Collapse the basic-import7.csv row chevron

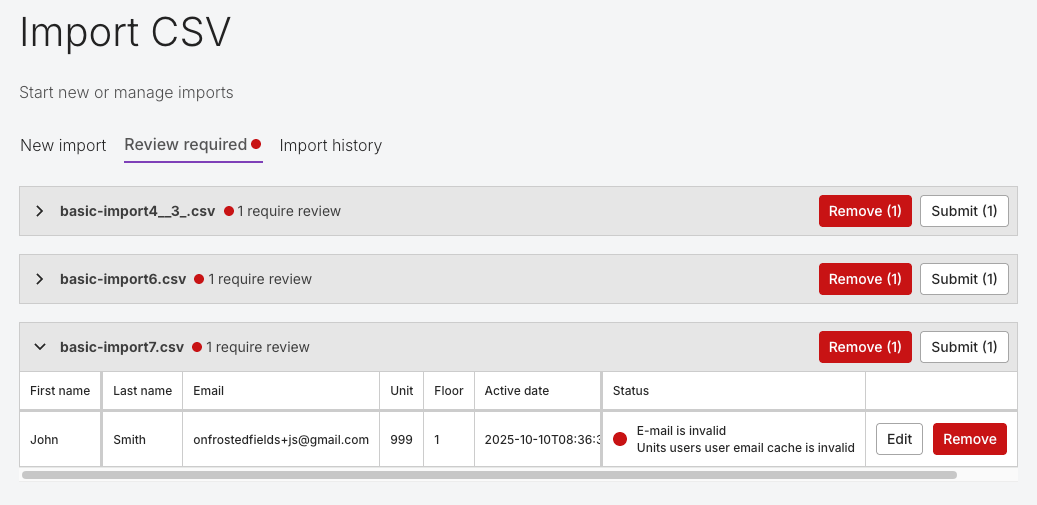point(39,347)
